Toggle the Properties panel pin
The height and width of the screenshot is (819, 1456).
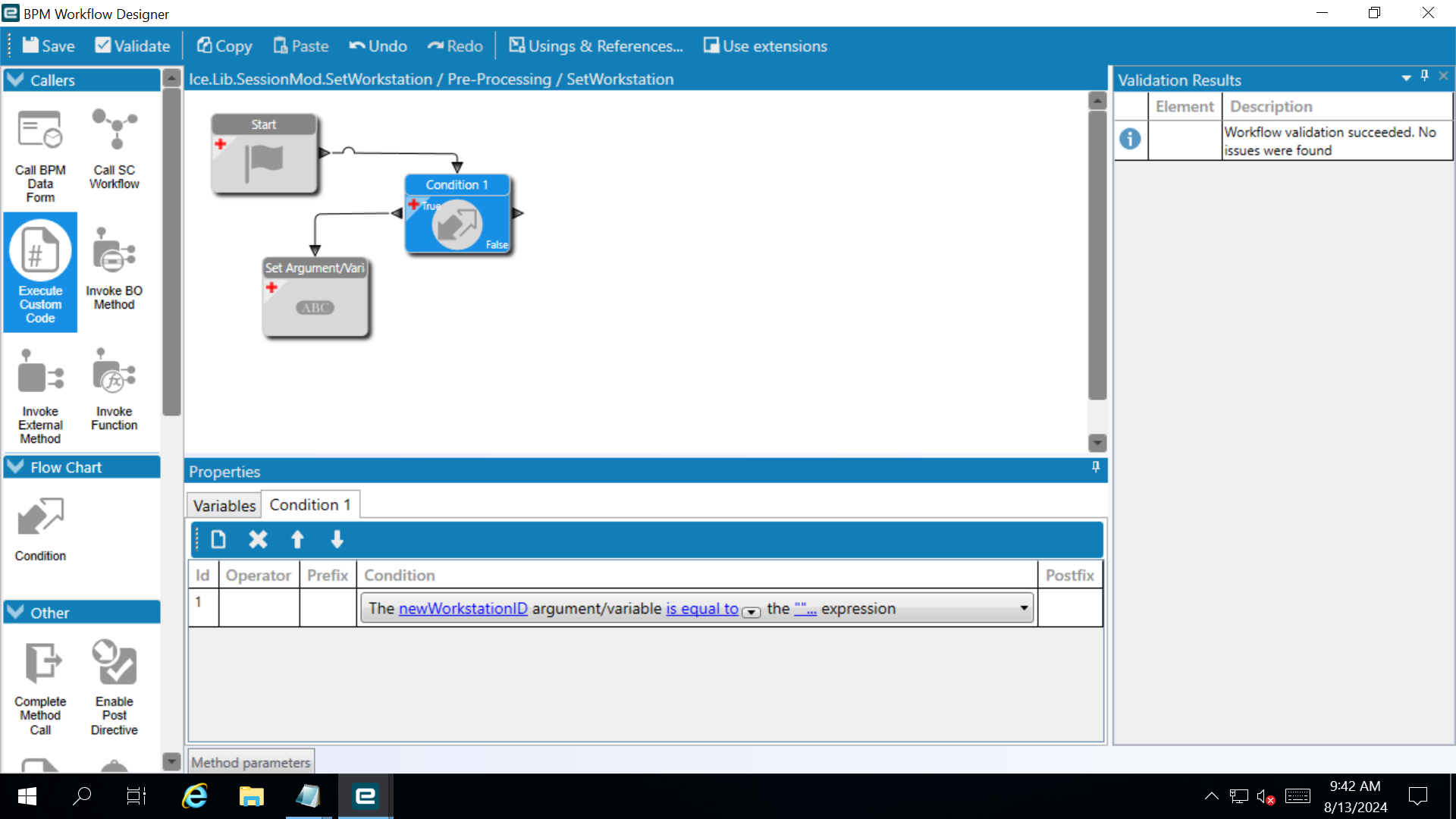1095,467
